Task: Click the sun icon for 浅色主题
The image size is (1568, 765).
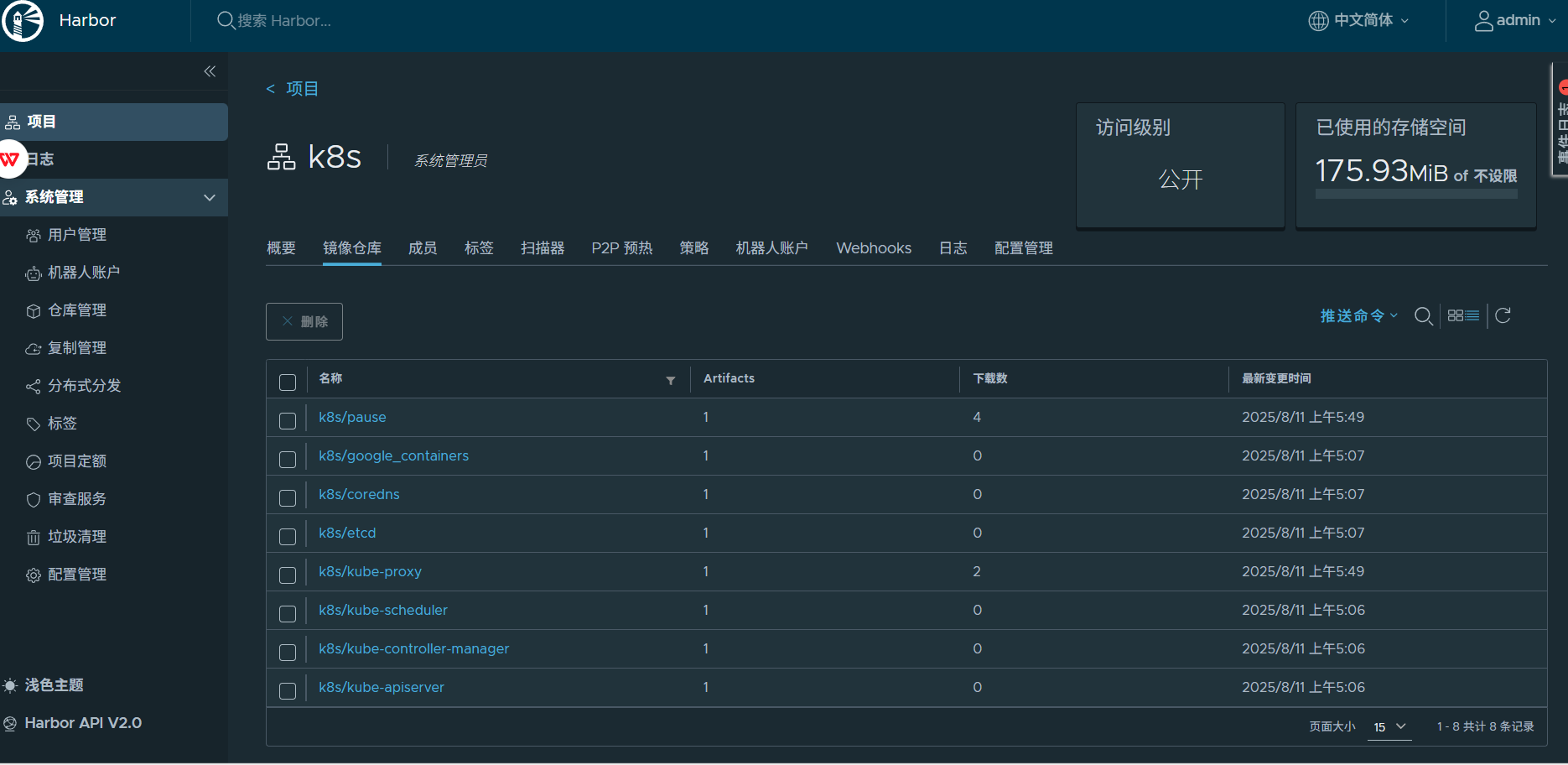Action: click(10, 685)
